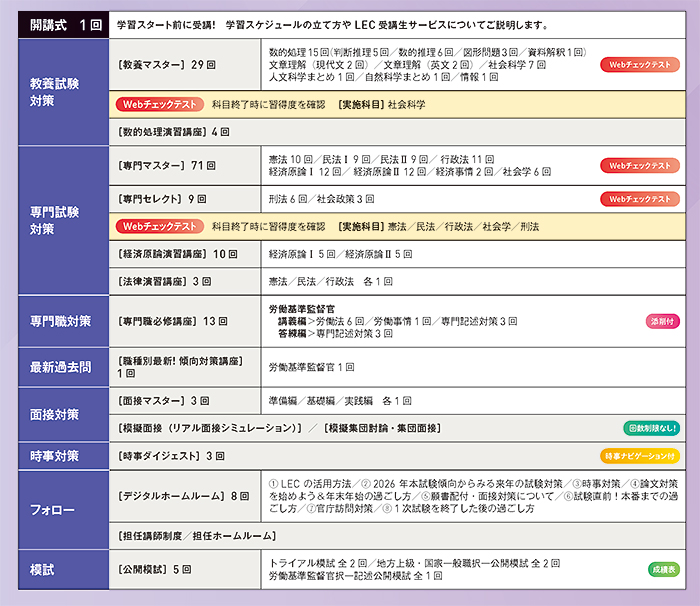Select the [経済原論演習講座] 10回 course
This screenshot has height=606, width=700.
pyautogui.click(x=174, y=254)
